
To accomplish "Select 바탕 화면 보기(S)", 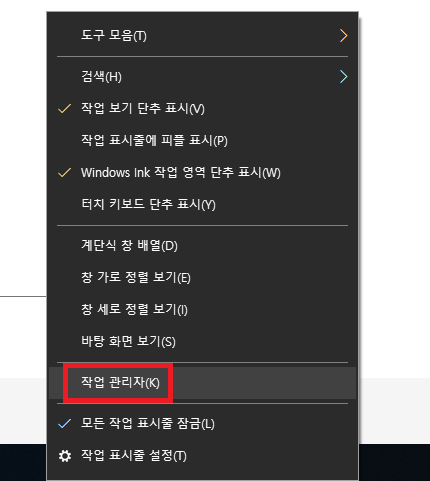I will [x=202, y=341].
